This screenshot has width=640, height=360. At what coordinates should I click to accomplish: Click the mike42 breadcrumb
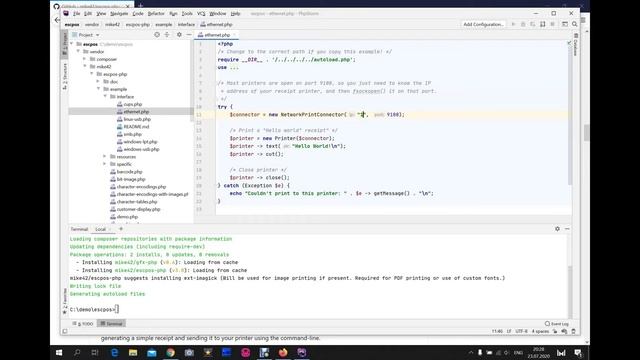pos(112,24)
